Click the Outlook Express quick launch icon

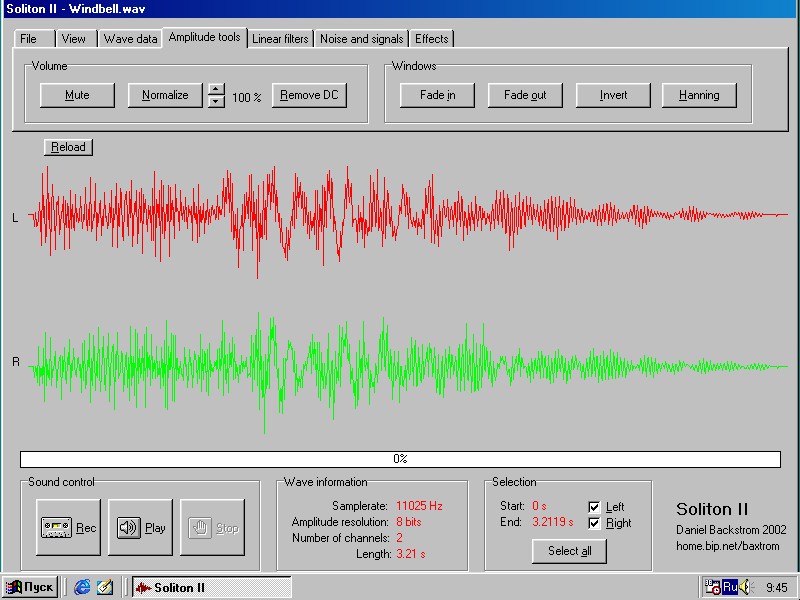pos(104,587)
